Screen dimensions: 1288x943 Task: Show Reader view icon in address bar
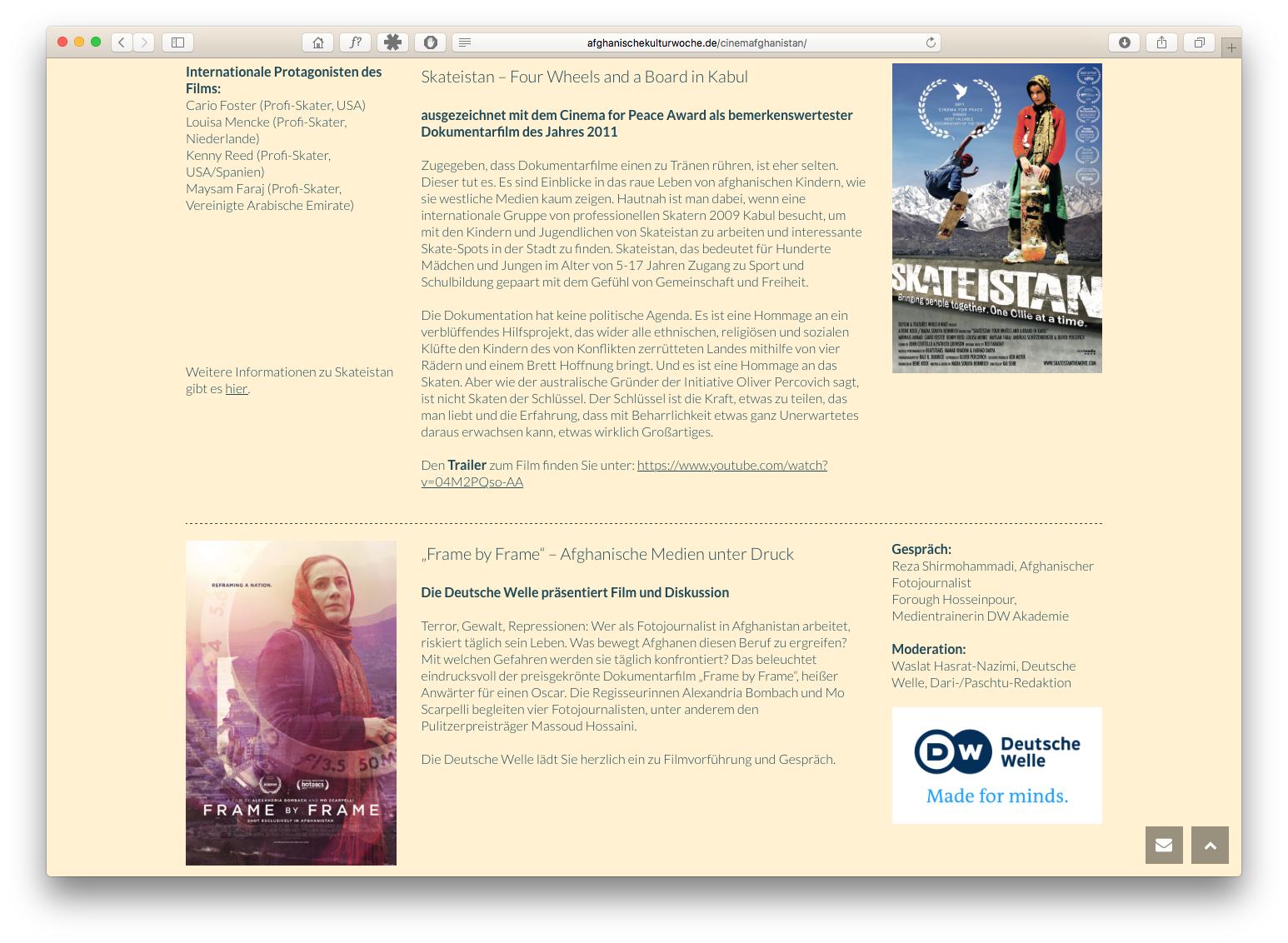(x=465, y=42)
